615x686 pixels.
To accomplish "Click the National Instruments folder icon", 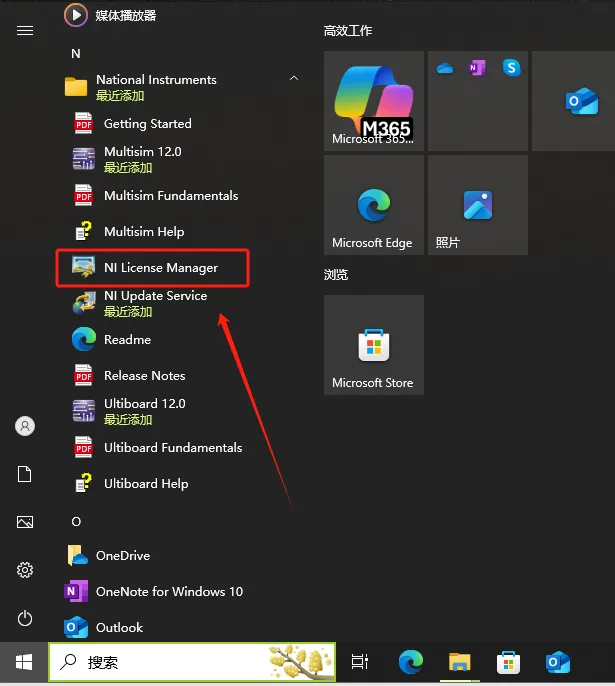I will pyautogui.click(x=76, y=86).
